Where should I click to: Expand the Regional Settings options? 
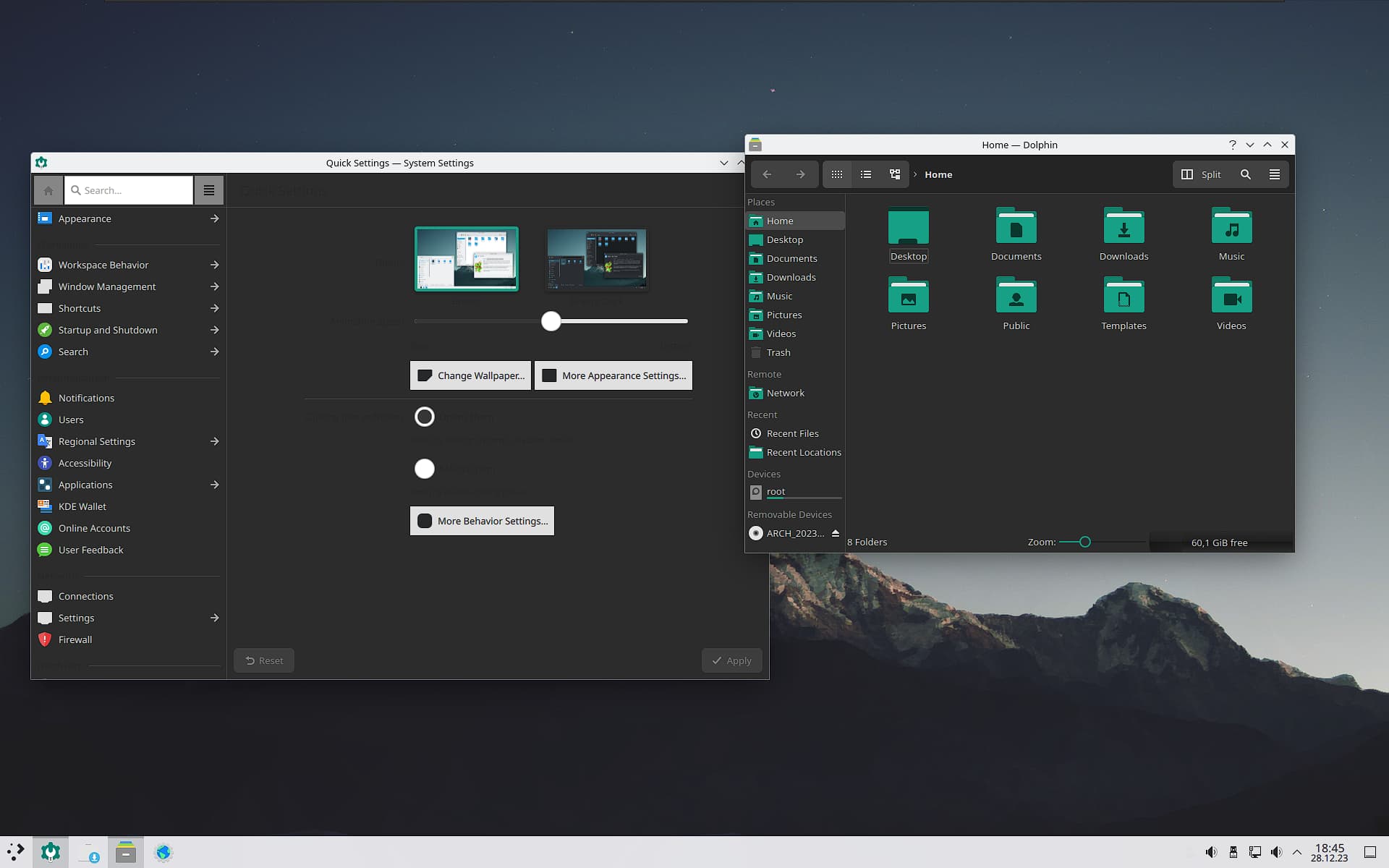(x=214, y=441)
